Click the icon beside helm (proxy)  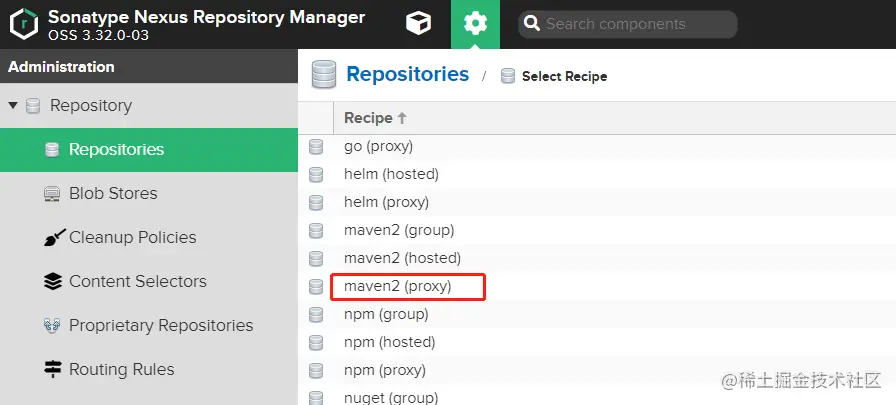(x=316, y=203)
